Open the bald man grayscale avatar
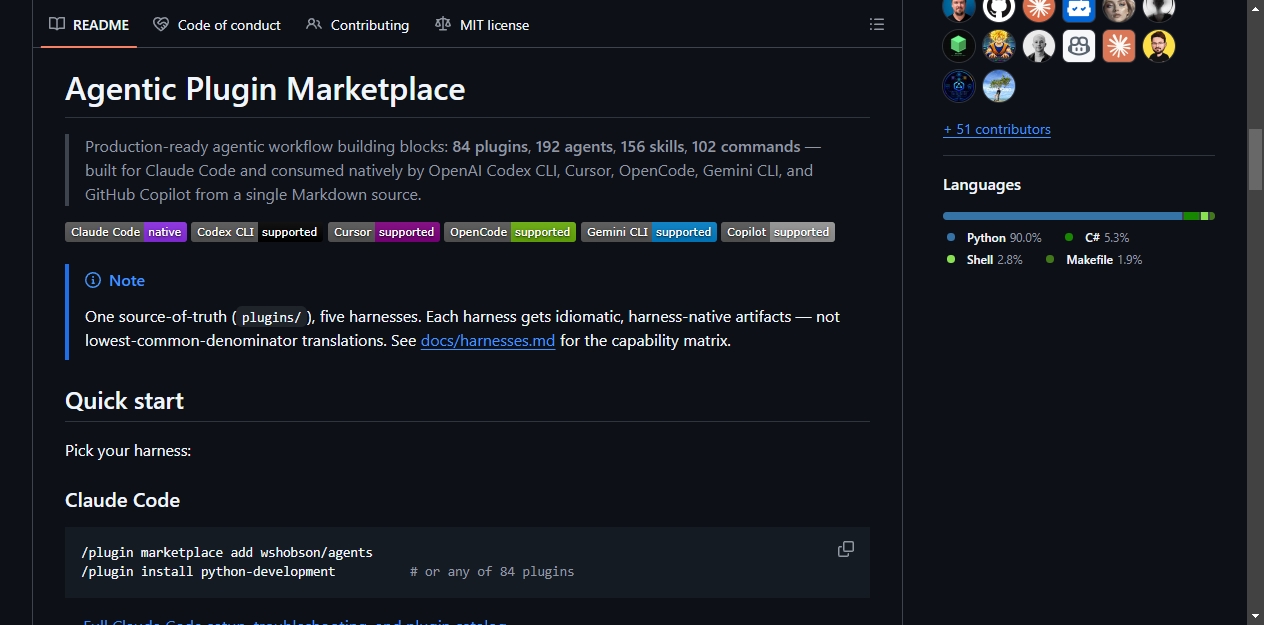The width and height of the screenshot is (1264, 625). (x=1039, y=46)
